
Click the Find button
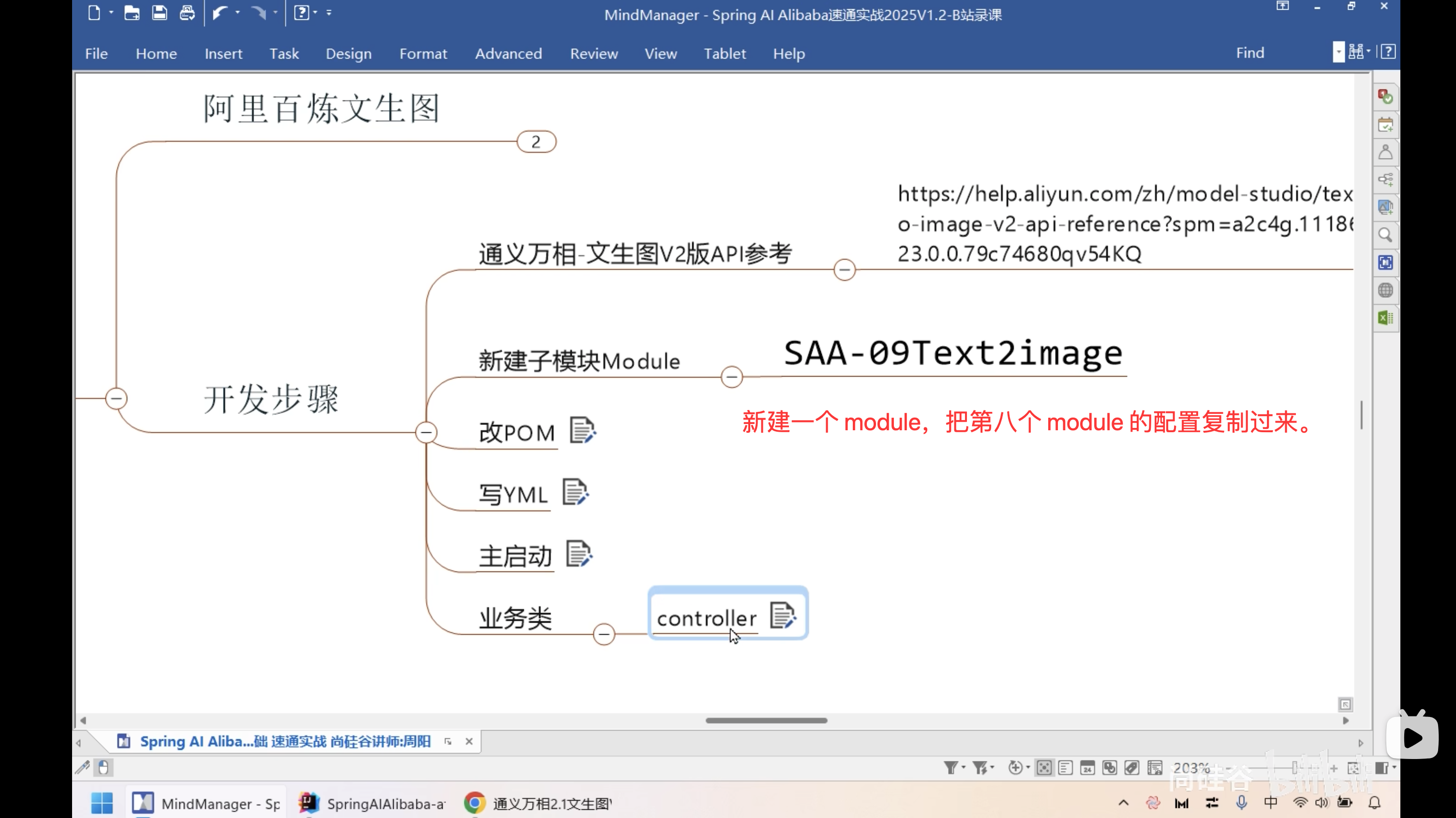pos(1250,52)
